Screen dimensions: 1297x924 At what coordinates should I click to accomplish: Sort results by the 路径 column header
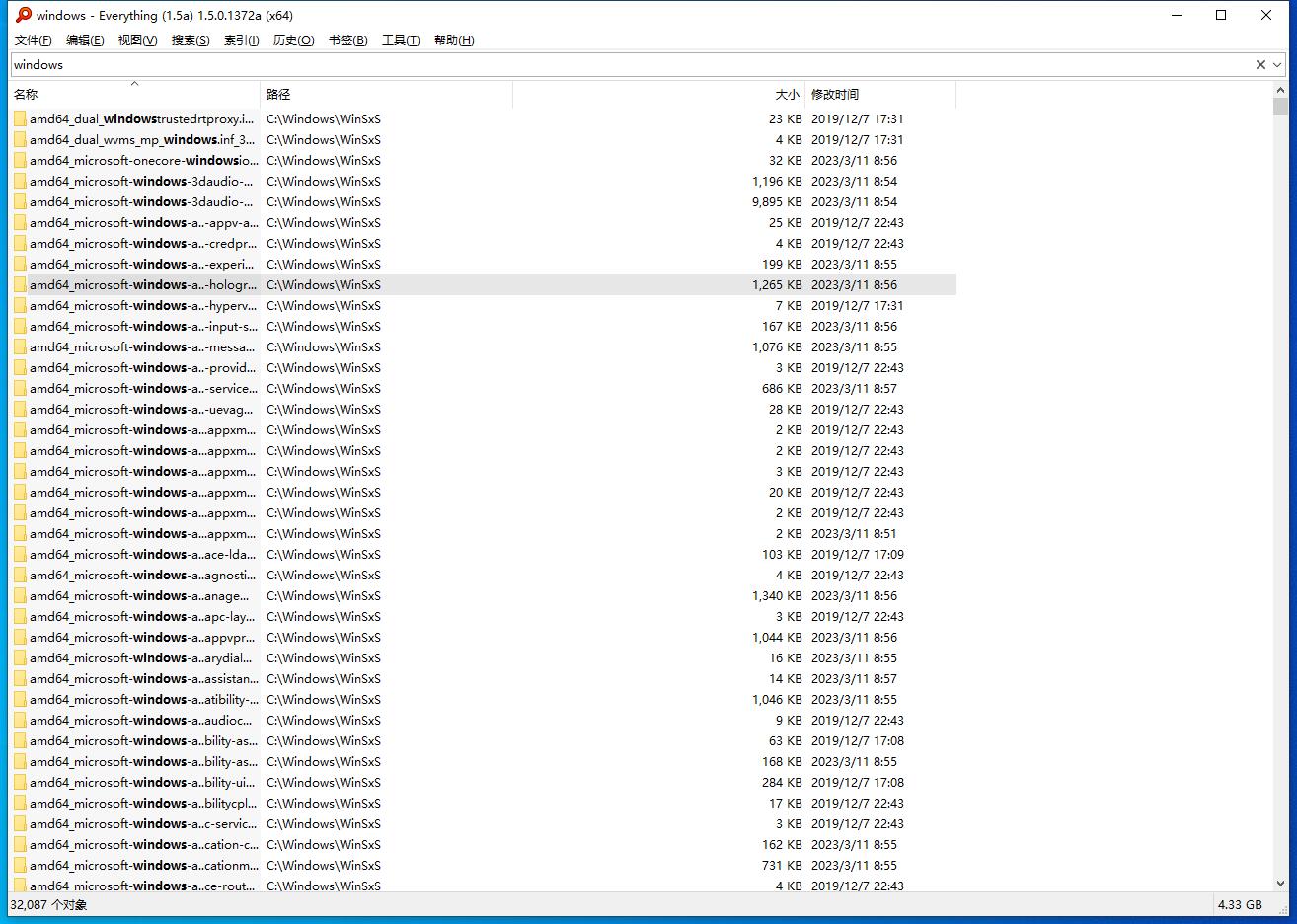coord(387,94)
